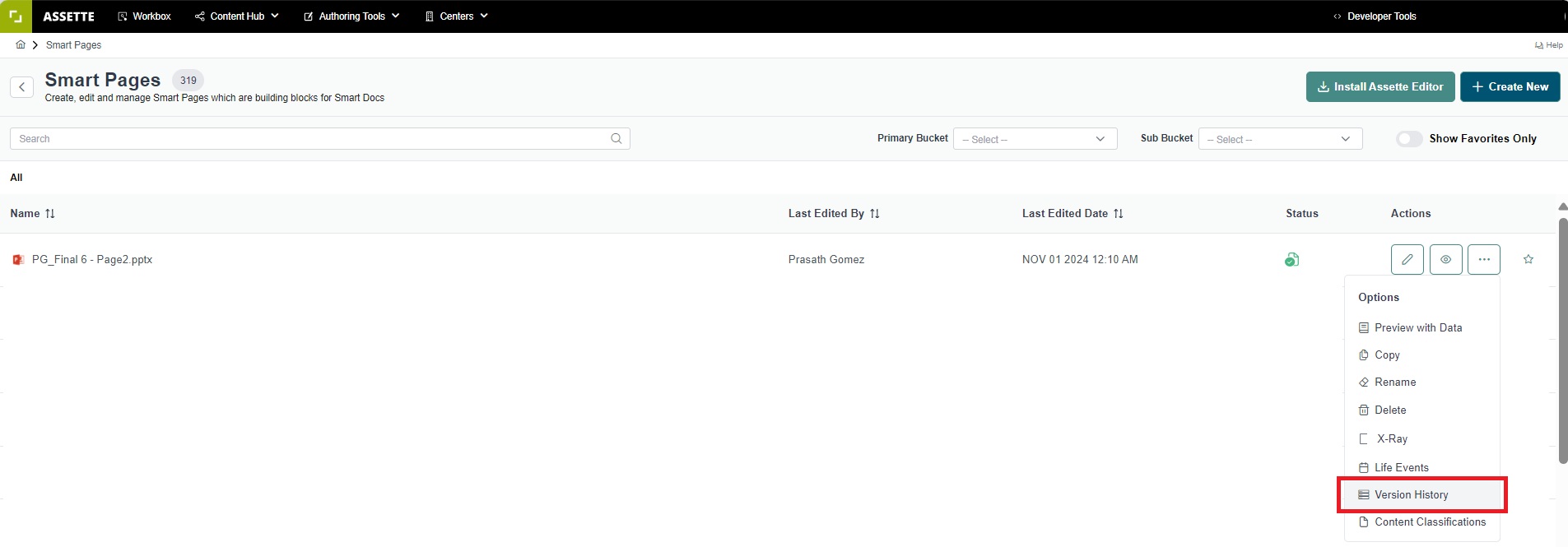Click the Create New button
Image resolution: width=1568 pixels, height=547 pixels.
tap(1510, 87)
